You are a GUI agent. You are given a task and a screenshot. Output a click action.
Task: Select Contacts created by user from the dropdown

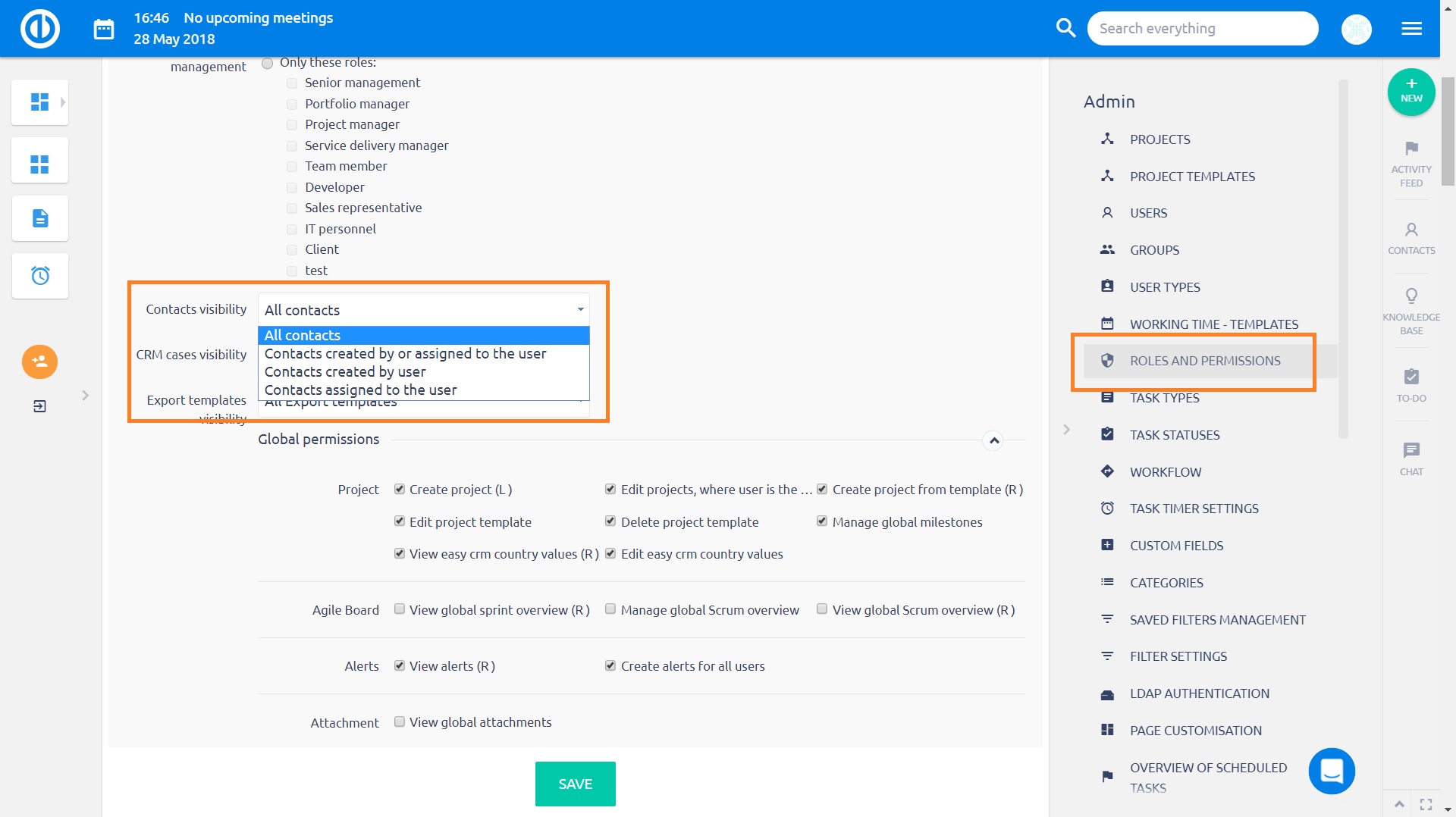[346, 371]
